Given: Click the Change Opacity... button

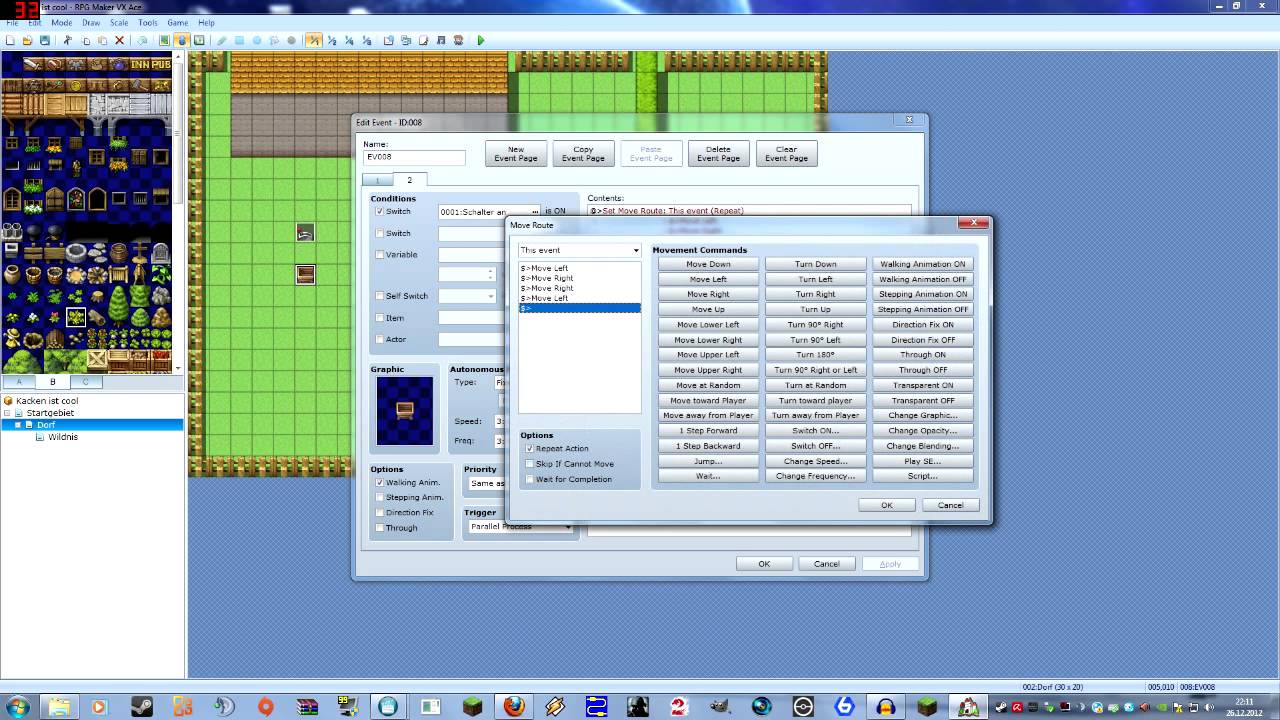Looking at the screenshot, I should point(922,431).
